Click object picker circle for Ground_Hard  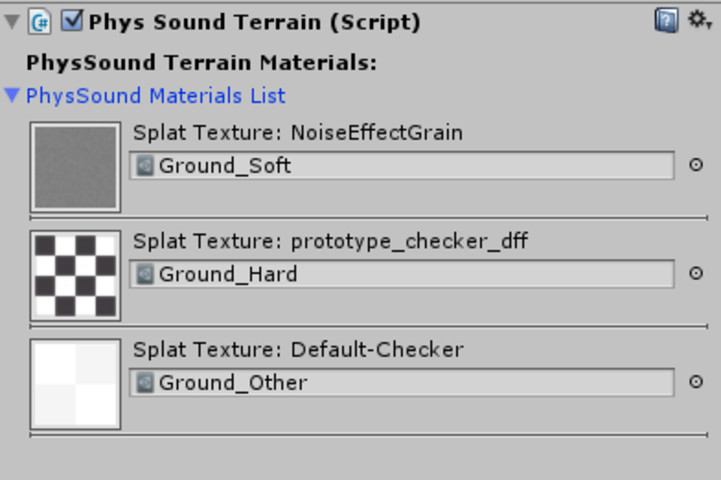coord(697,273)
